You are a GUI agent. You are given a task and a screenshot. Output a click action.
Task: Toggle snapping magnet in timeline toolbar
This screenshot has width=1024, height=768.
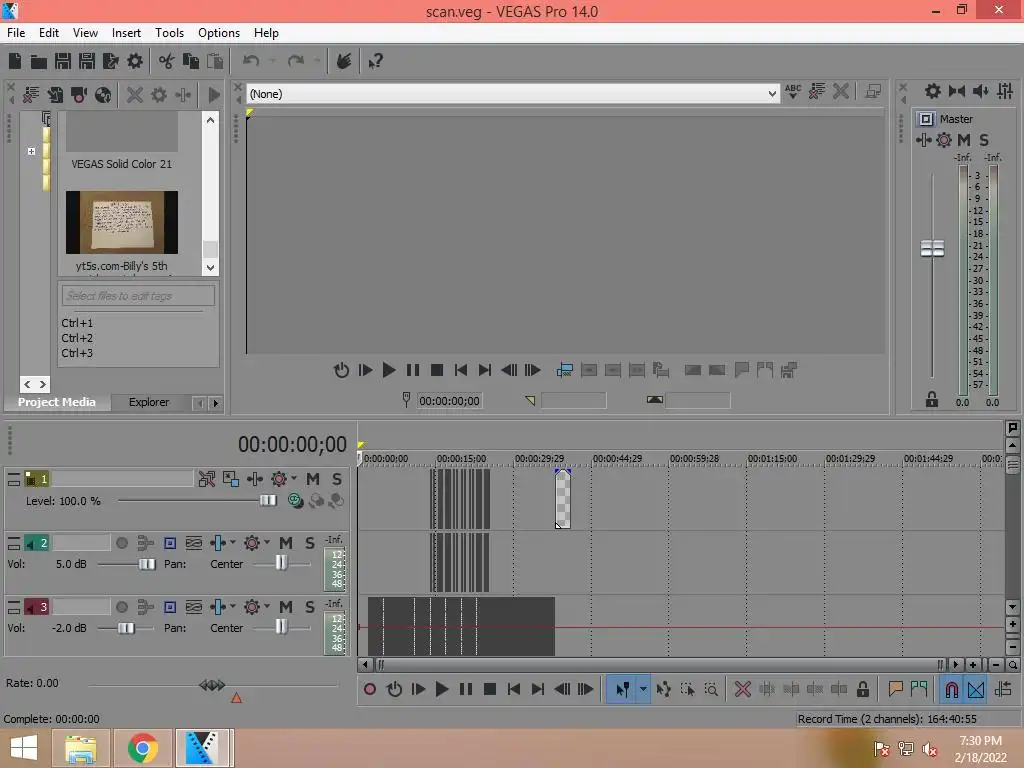(x=952, y=689)
